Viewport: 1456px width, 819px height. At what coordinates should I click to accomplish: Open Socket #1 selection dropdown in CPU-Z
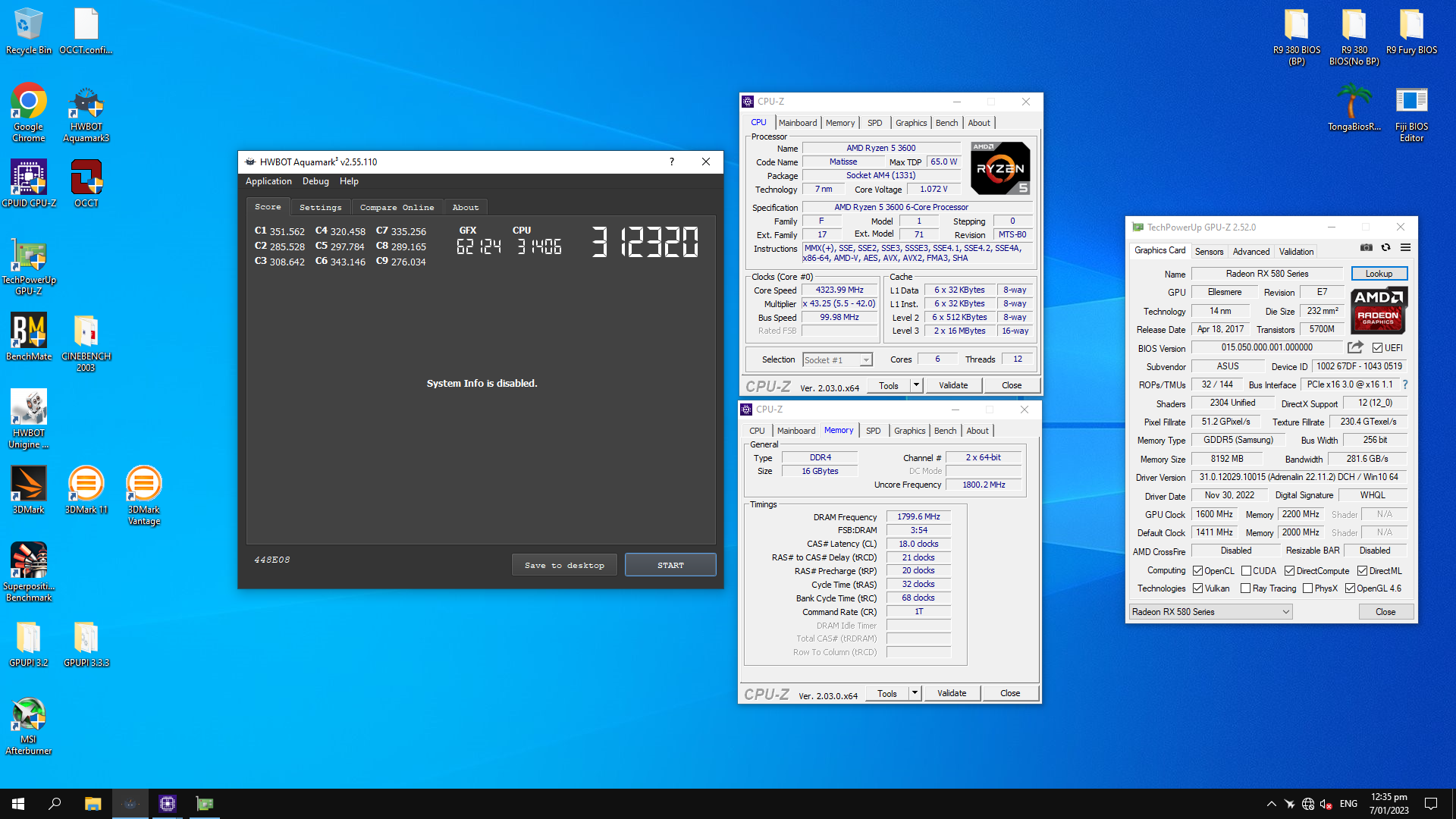837,360
